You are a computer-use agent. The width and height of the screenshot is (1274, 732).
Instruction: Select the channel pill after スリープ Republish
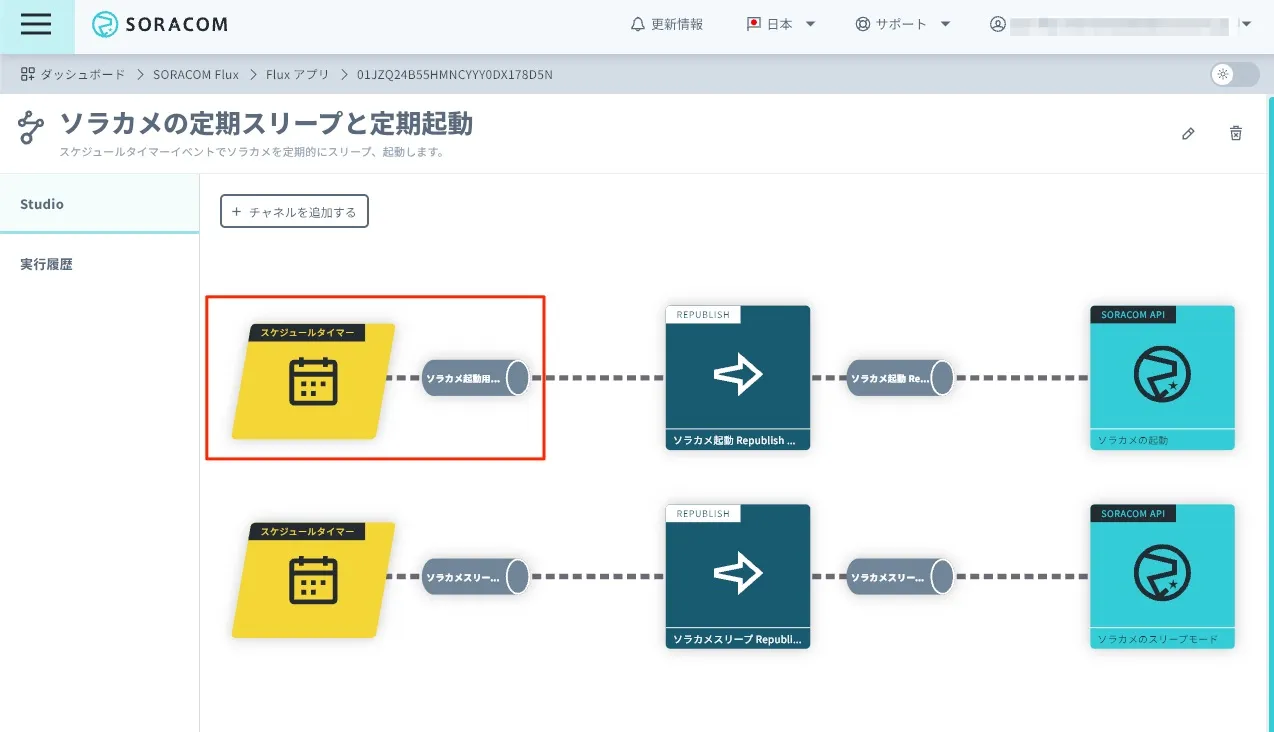(901, 577)
